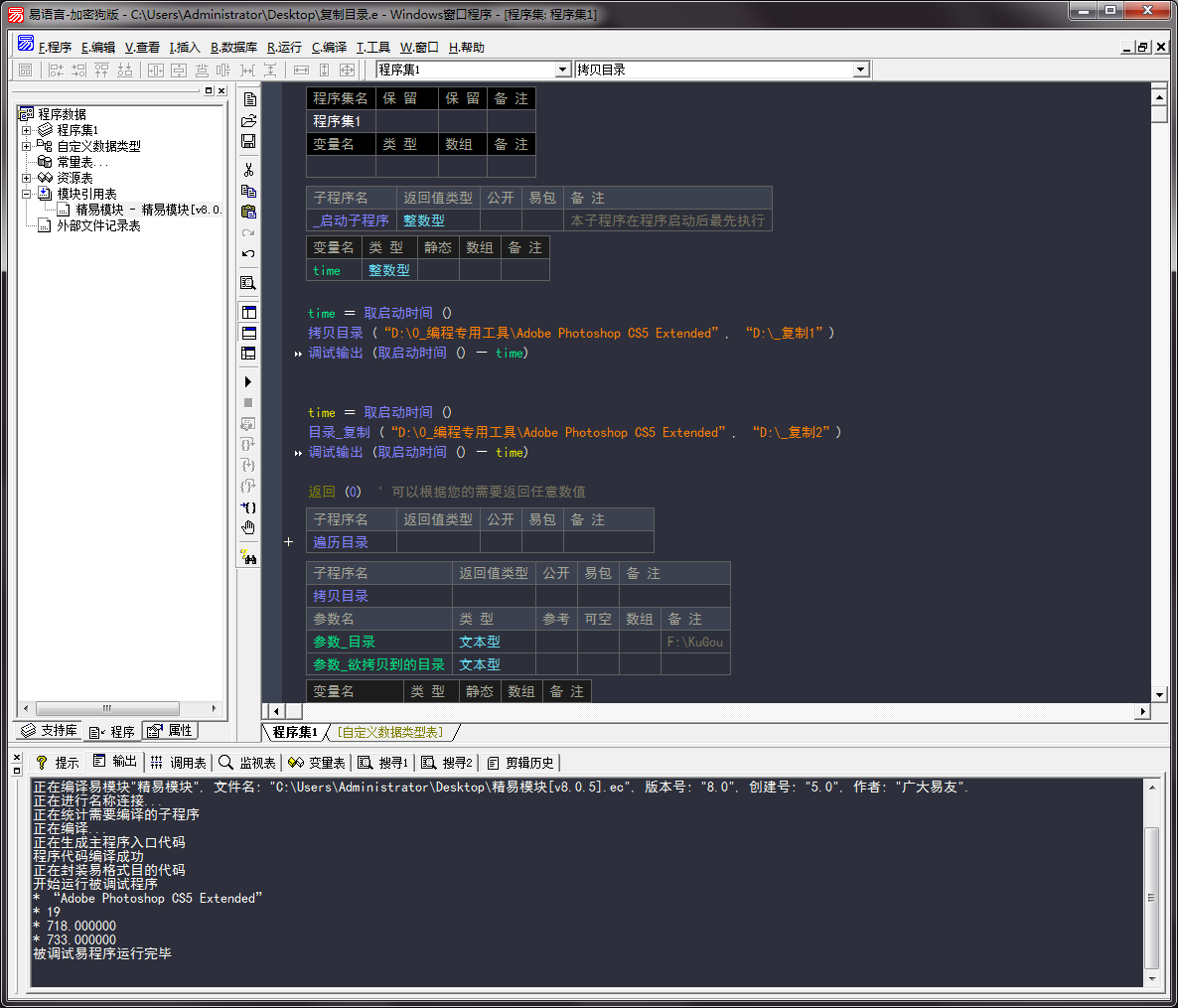
Task: Open the F.程序 menu
Action: coord(55,48)
